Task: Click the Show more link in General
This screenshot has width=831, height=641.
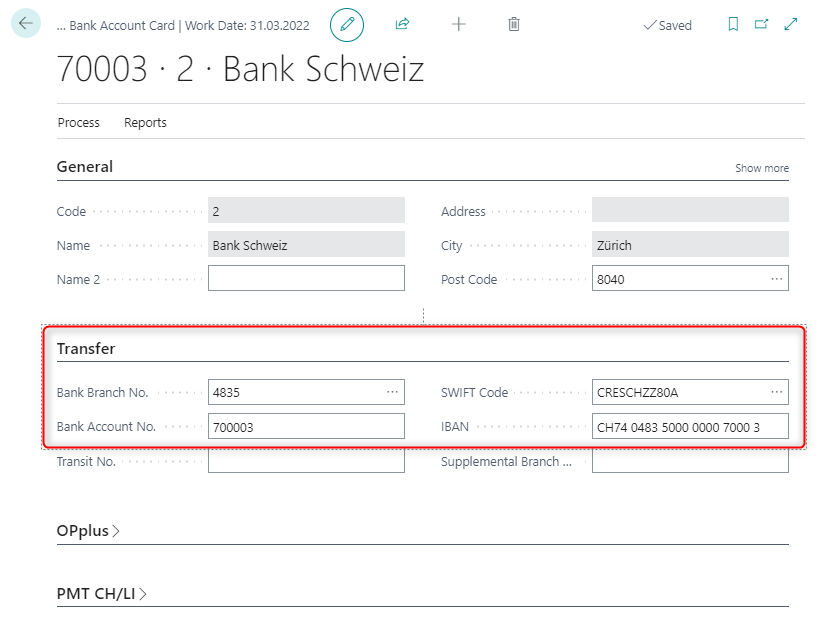Action: pyautogui.click(x=761, y=168)
